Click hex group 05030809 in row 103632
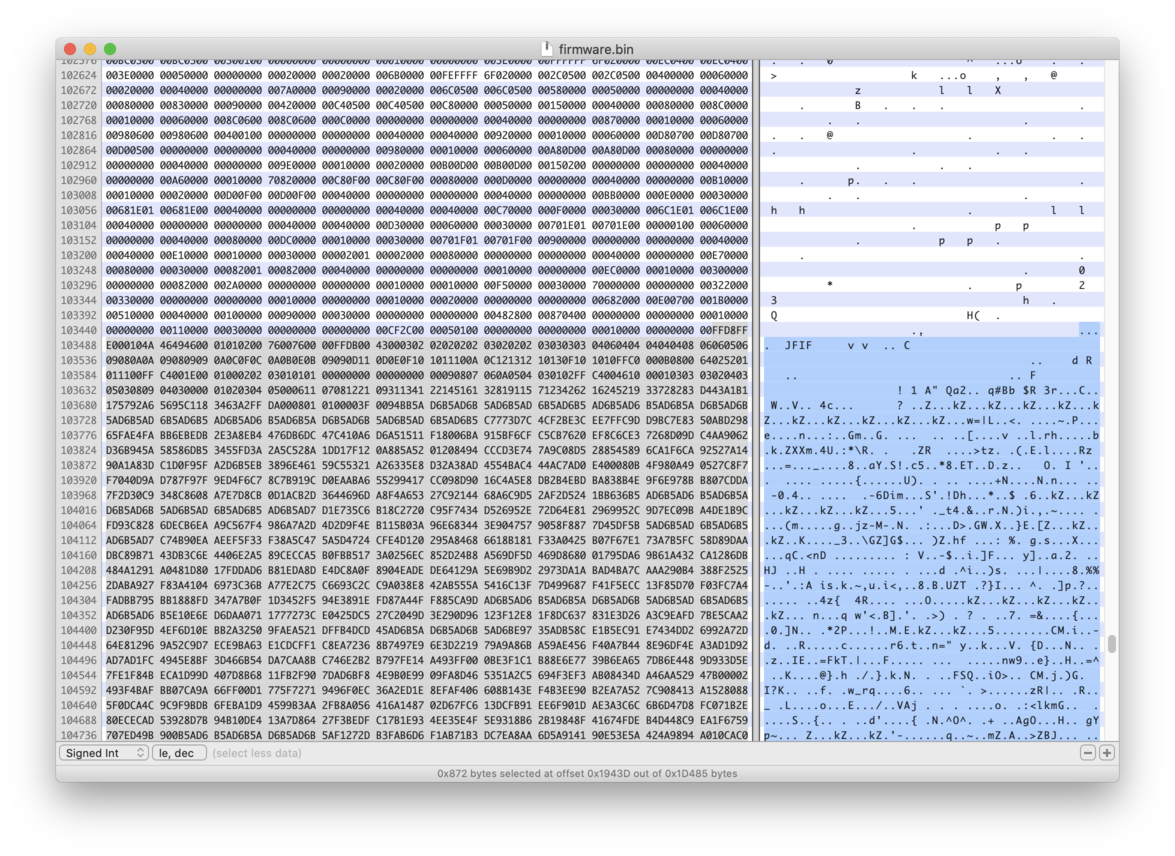 click(x=130, y=391)
